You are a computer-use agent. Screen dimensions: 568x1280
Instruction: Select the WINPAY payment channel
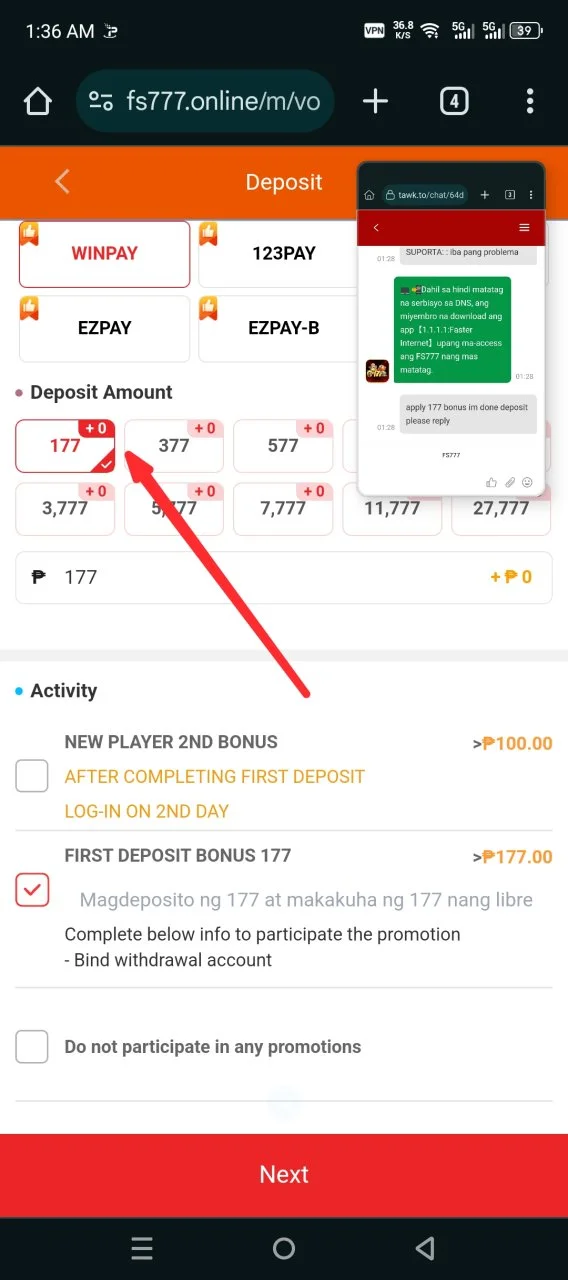(x=104, y=254)
